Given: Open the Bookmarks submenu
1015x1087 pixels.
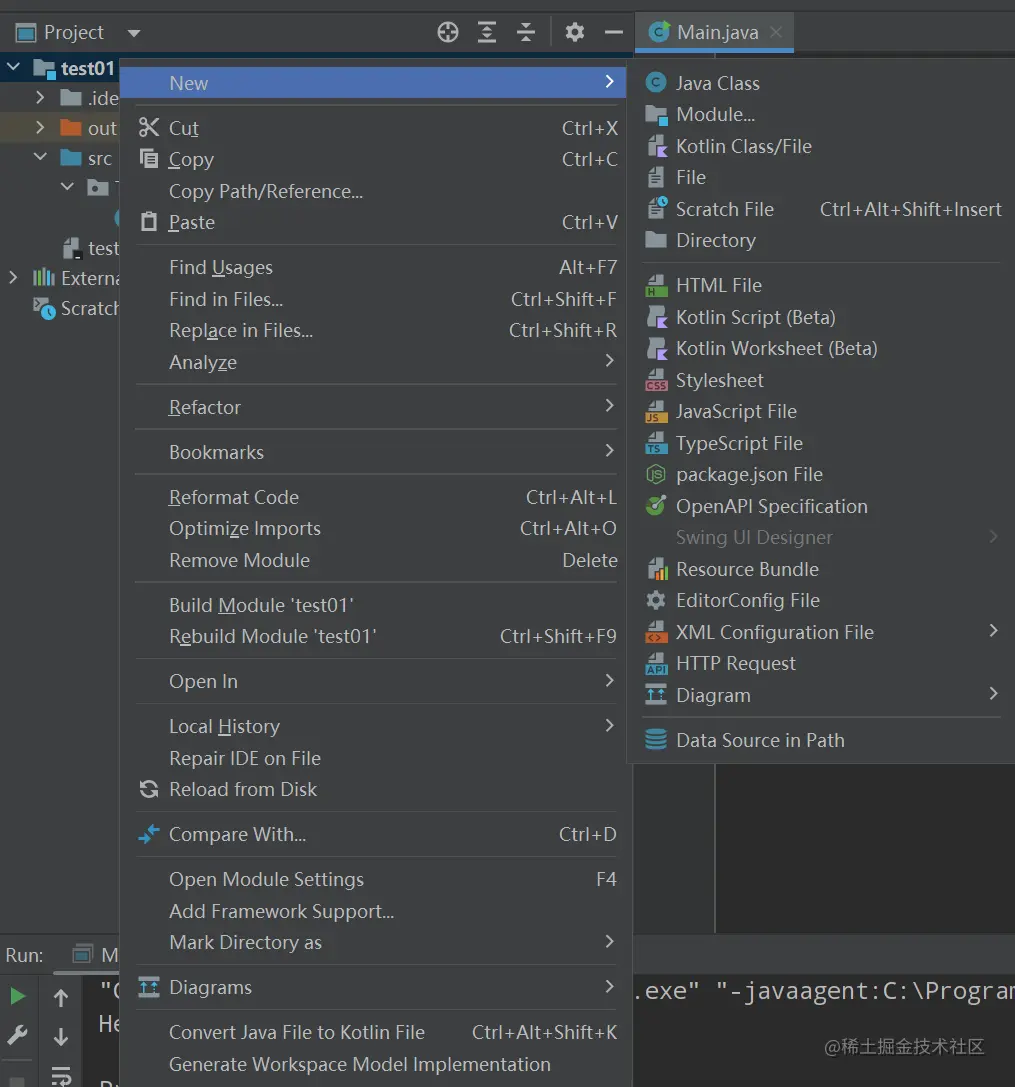Looking at the screenshot, I should click(x=375, y=452).
